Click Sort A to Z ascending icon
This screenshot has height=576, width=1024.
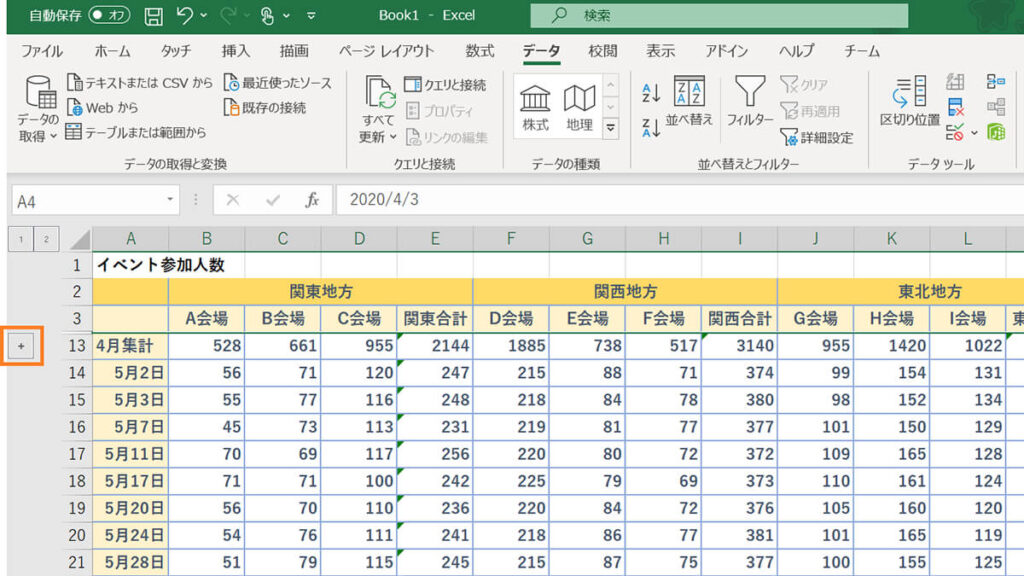[x=651, y=93]
